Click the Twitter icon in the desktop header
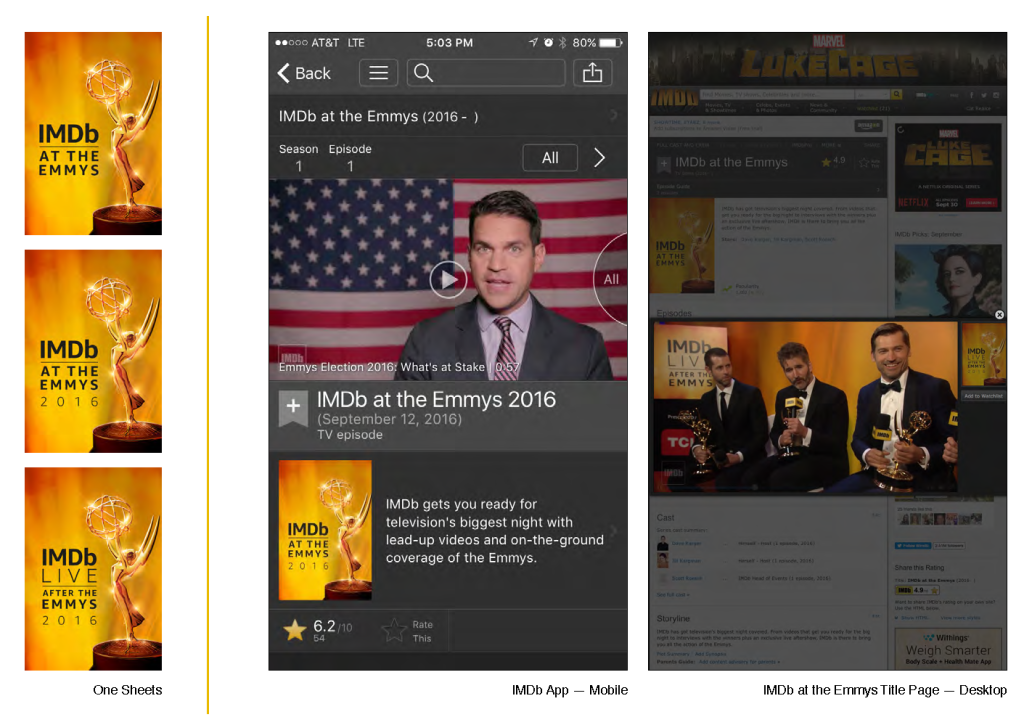This screenshot has height=725, width=1024. coord(984,95)
